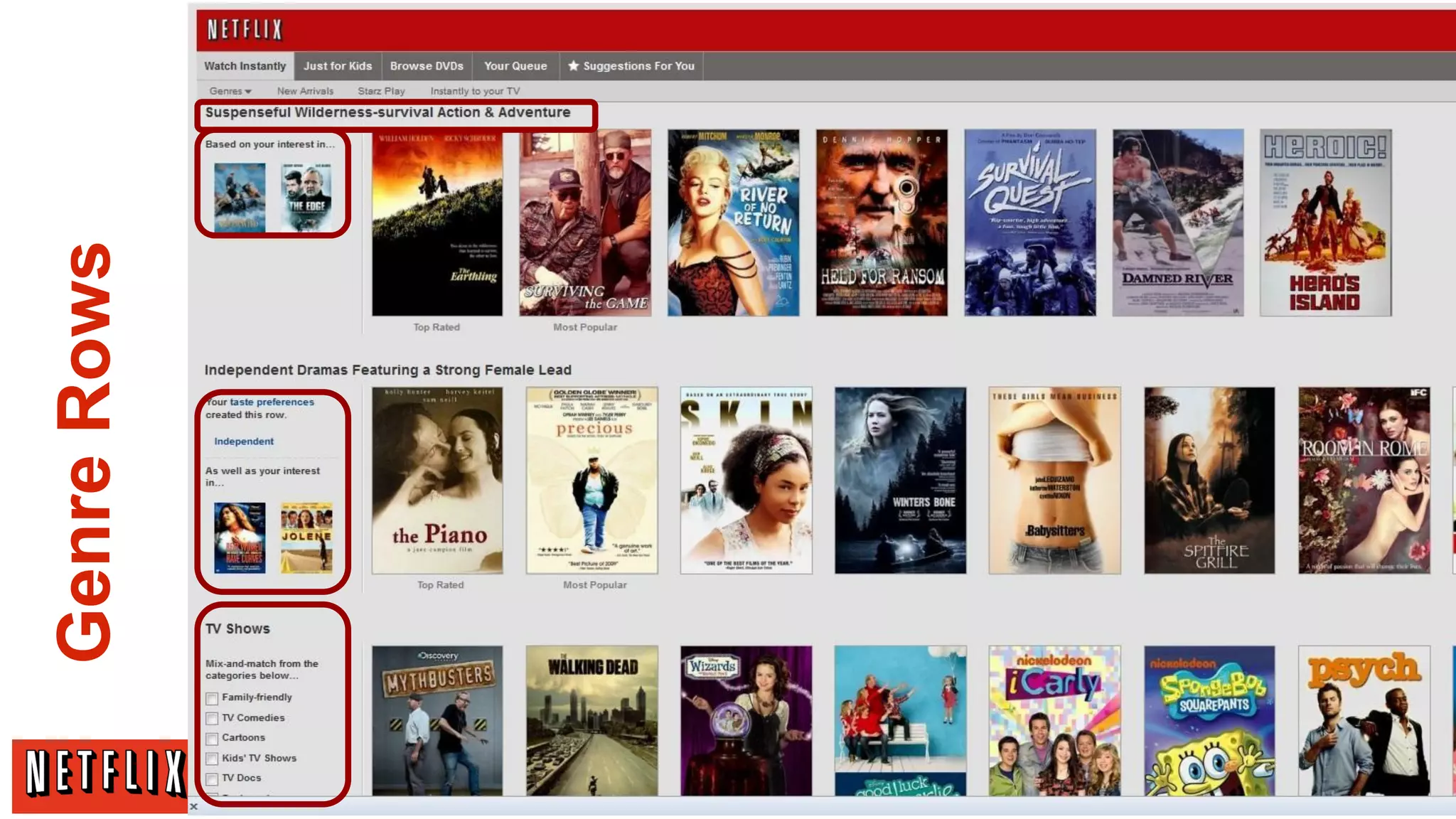This screenshot has width=1456, height=819.
Task: Open the Psych poster
Action: click(x=1364, y=720)
